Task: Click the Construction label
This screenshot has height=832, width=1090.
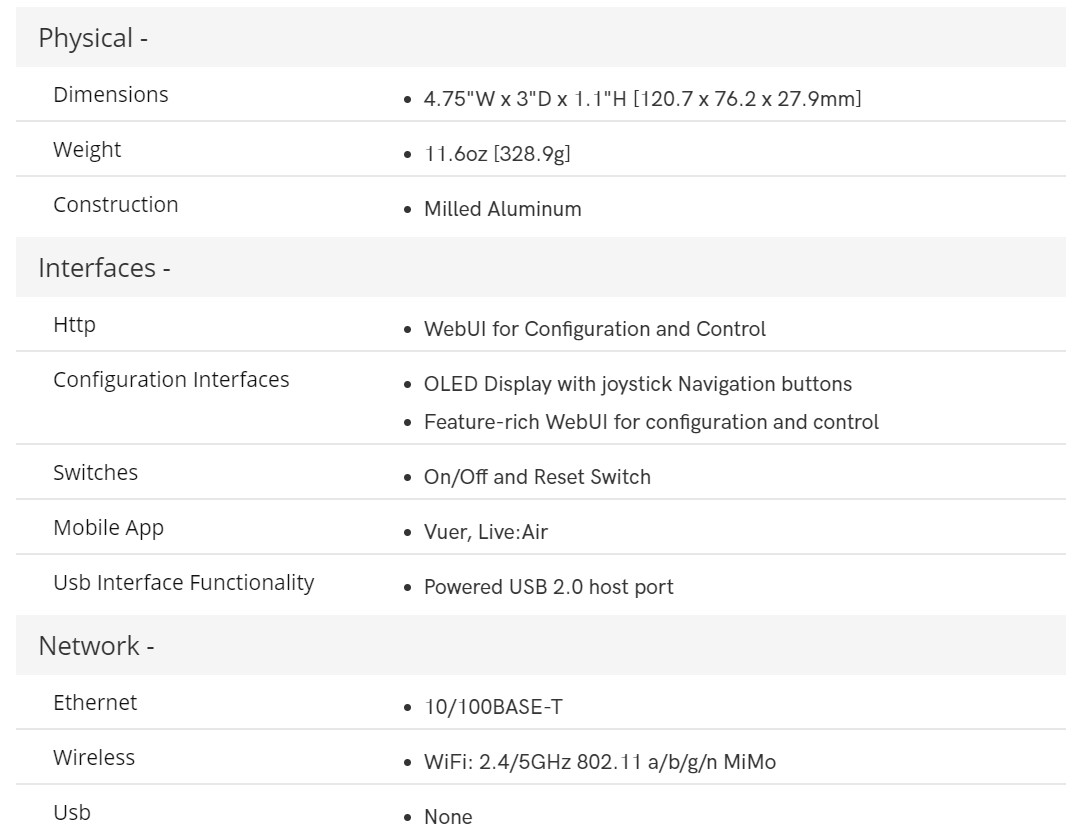Action: pos(115,204)
